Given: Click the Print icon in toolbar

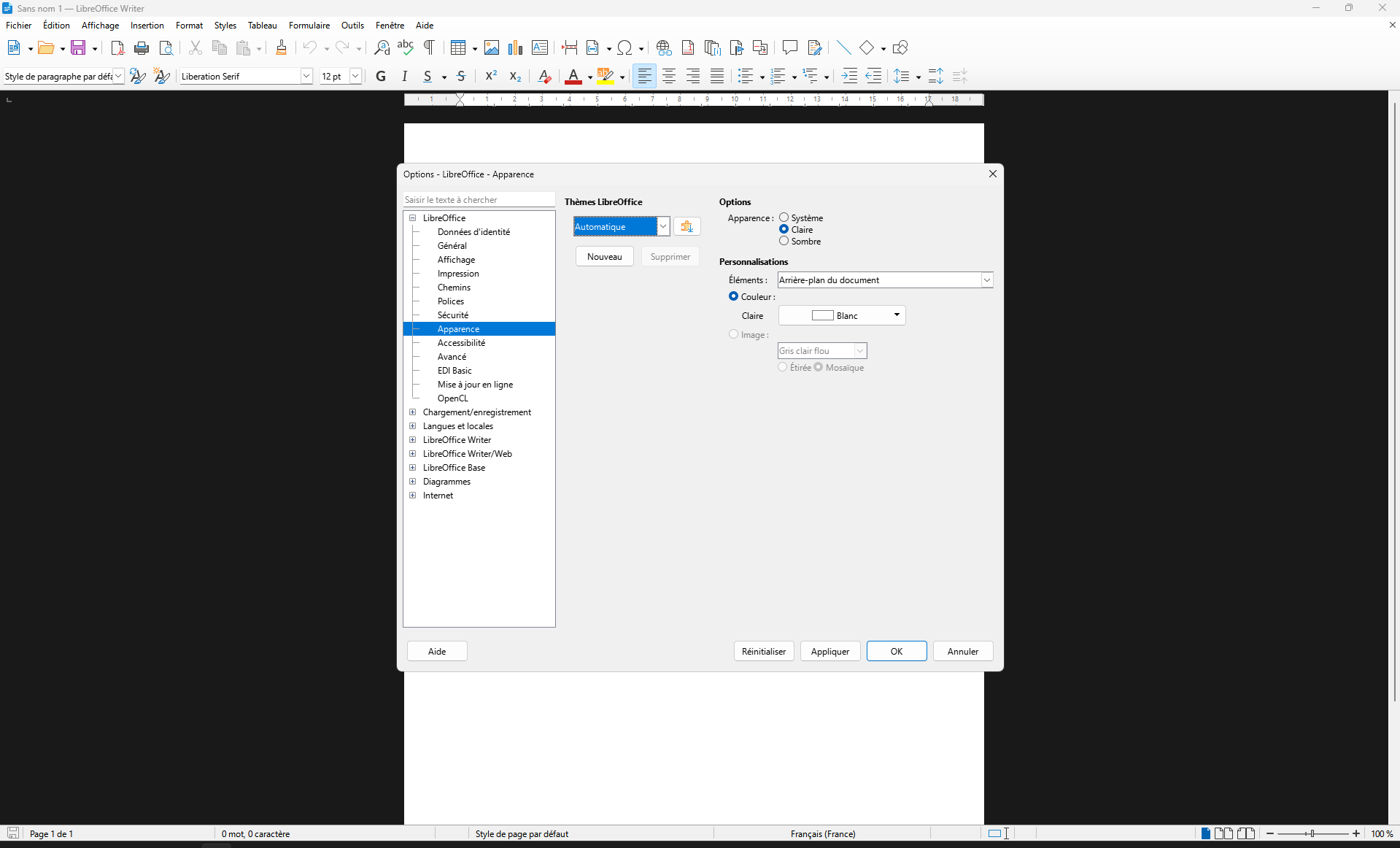Looking at the screenshot, I should (142, 48).
